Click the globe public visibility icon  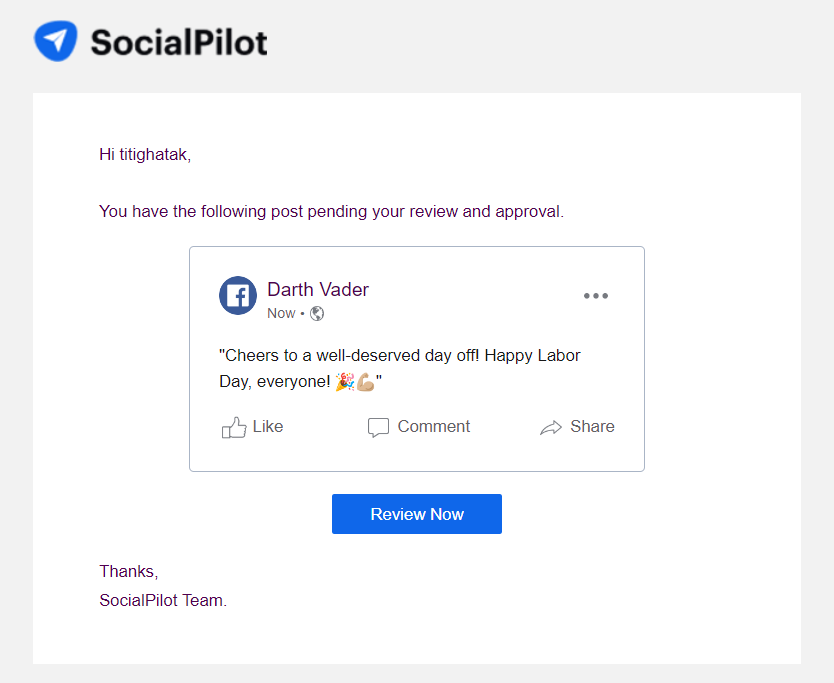click(x=317, y=314)
